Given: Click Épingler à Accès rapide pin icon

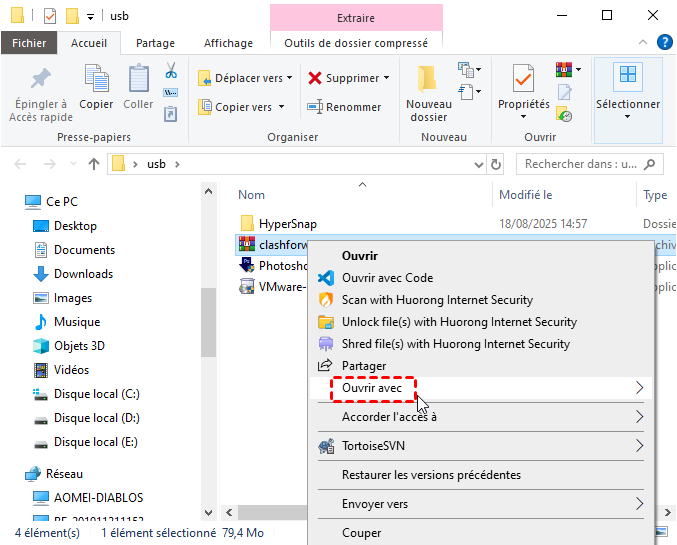Looking at the screenshot, I should pos(41,78).
